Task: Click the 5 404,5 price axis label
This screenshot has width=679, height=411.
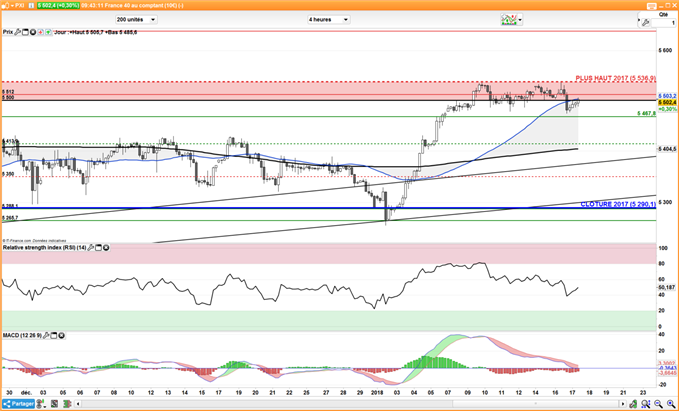Action: point(667,149)
